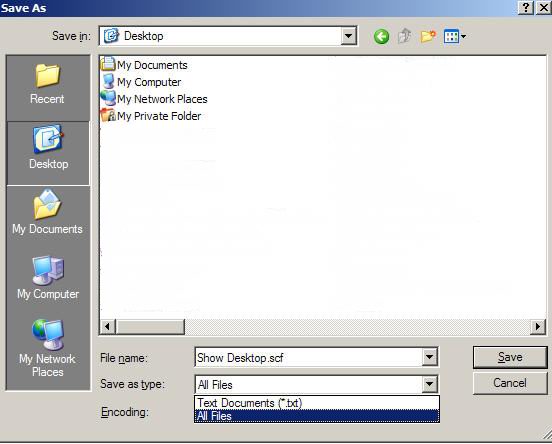Click the green Back arrow icon

click(381, 36)
